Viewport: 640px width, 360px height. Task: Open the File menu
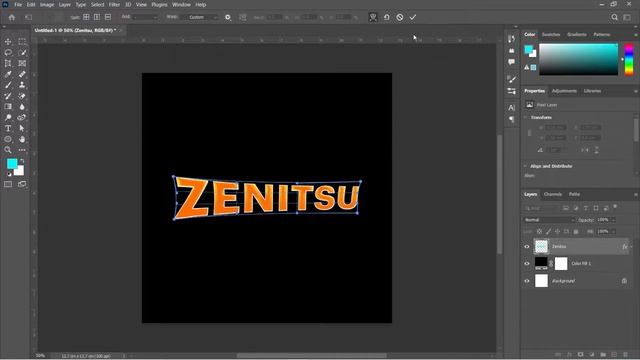(18, 4)
